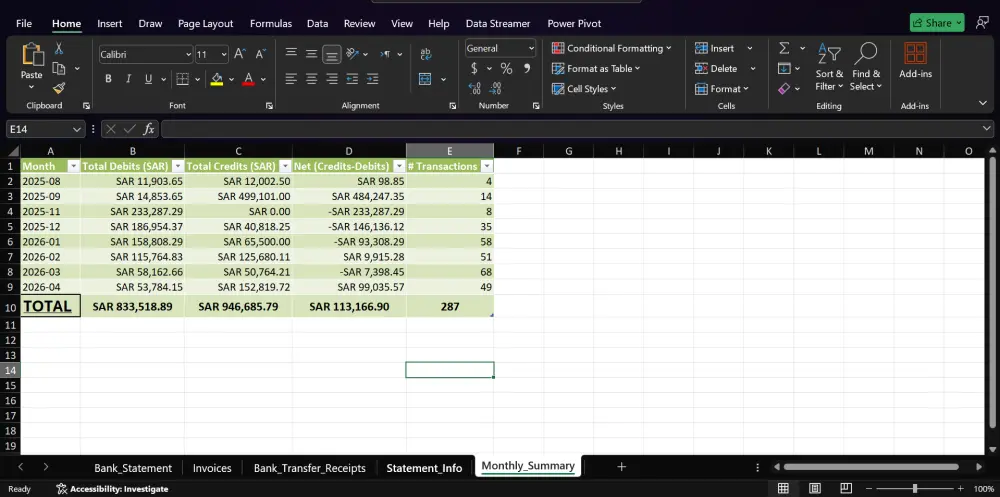The width and height of the screenshot is (1000, 497).
Task: Toggle Underline formatting
Action: point(148,79)
